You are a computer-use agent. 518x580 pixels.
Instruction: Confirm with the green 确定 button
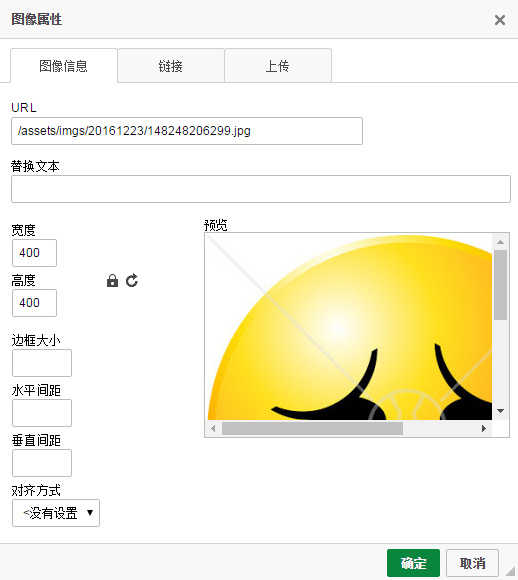point(413,563)
